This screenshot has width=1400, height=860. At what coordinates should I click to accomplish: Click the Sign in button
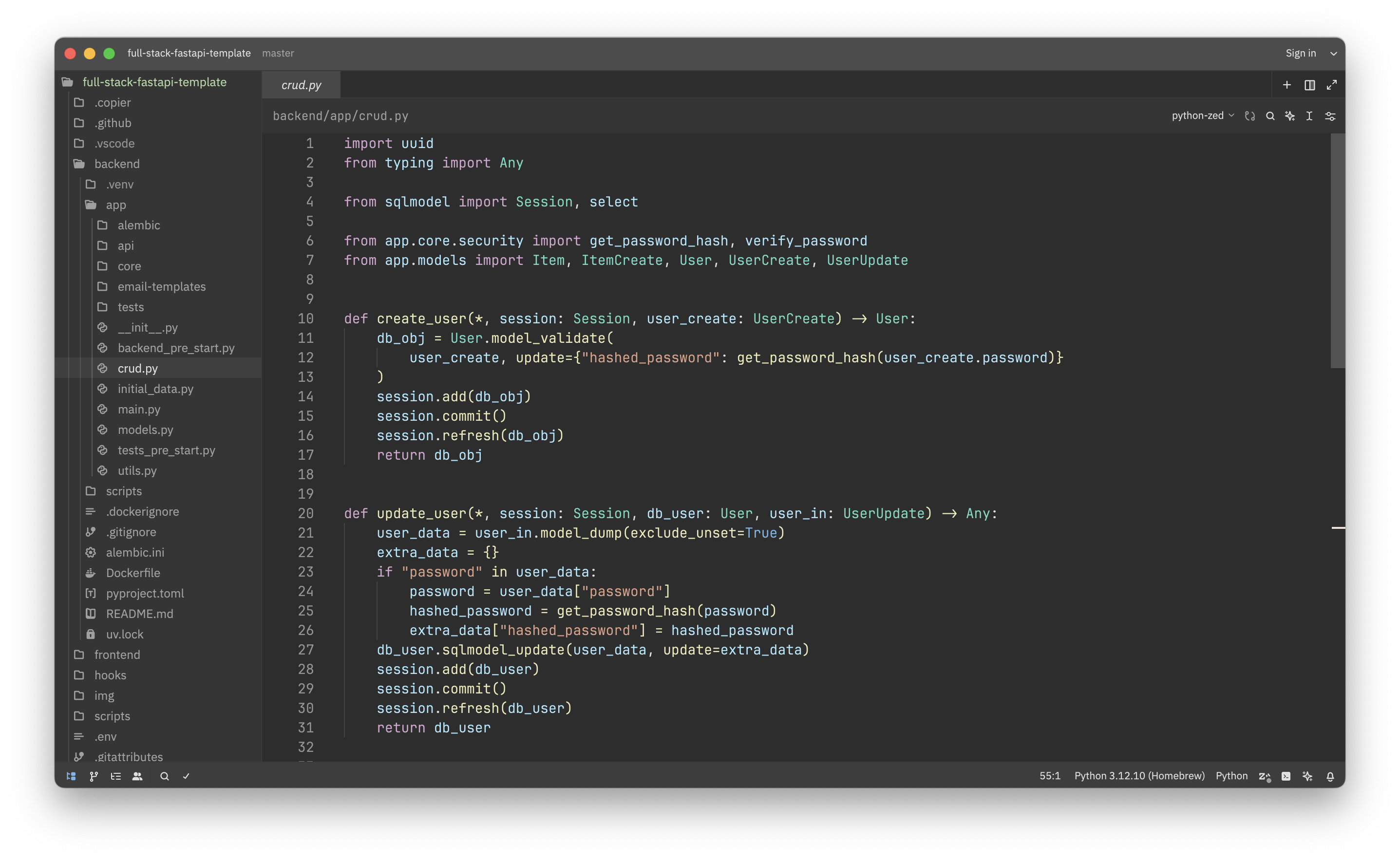1301,53
